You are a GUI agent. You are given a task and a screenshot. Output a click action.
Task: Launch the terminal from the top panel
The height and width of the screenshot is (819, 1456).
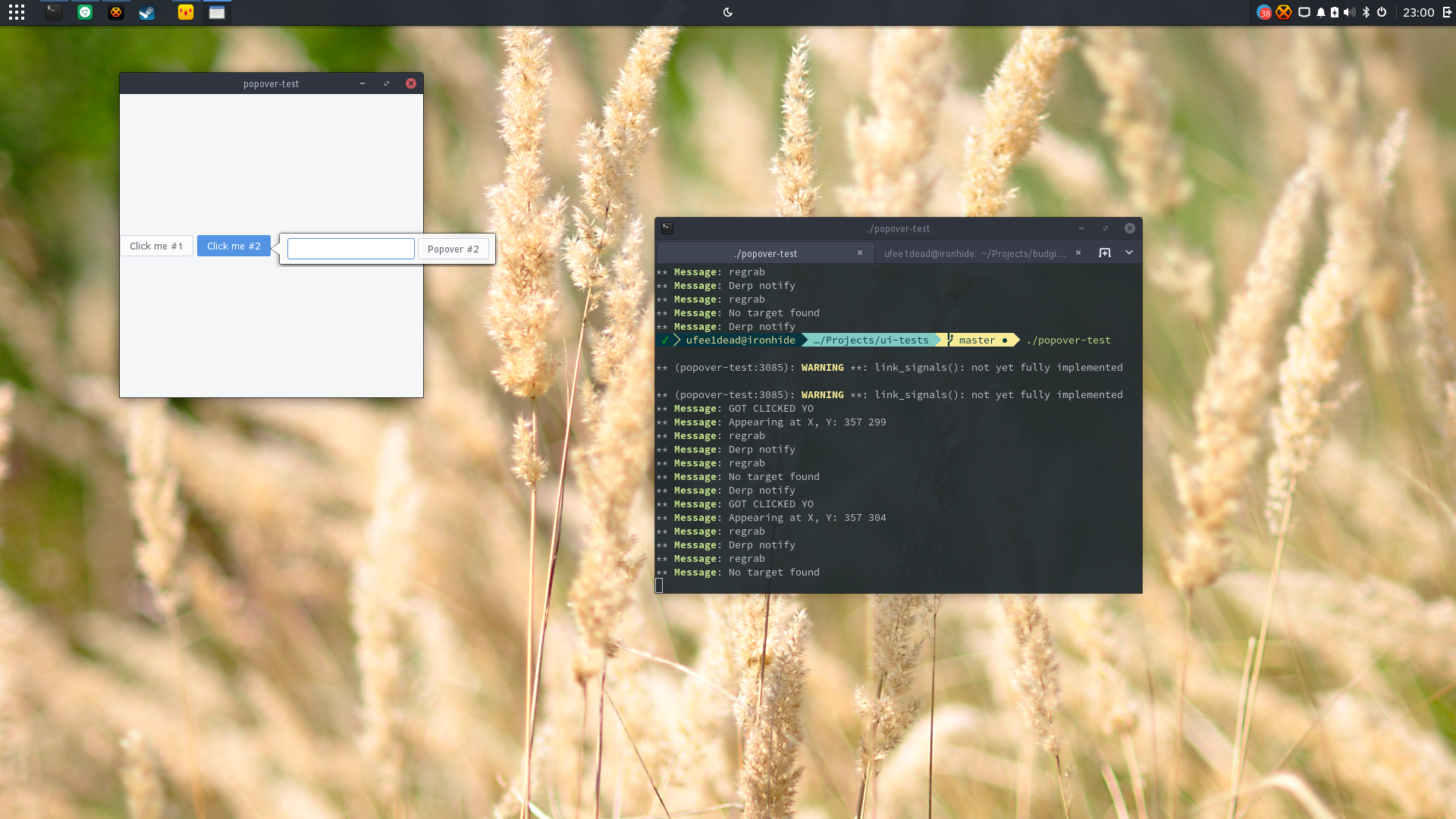click(53, 12)
